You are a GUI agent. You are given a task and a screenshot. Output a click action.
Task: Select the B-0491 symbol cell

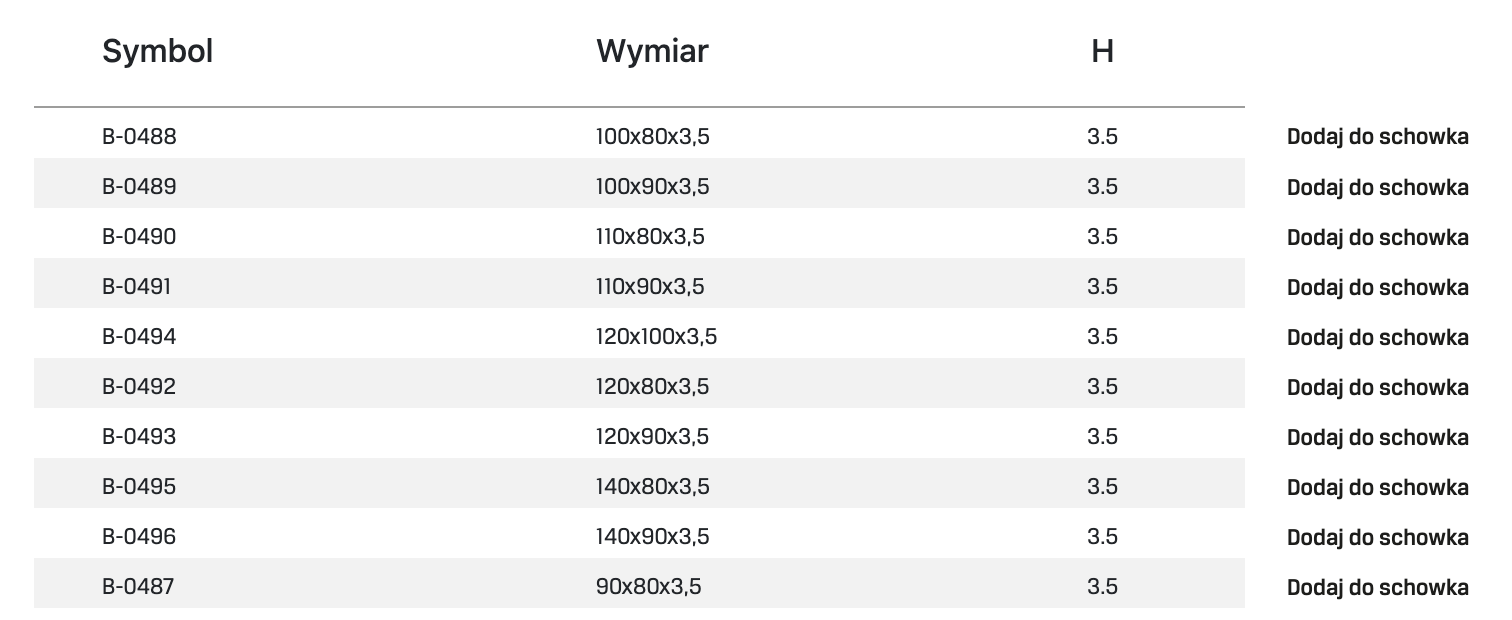point(136,287)
